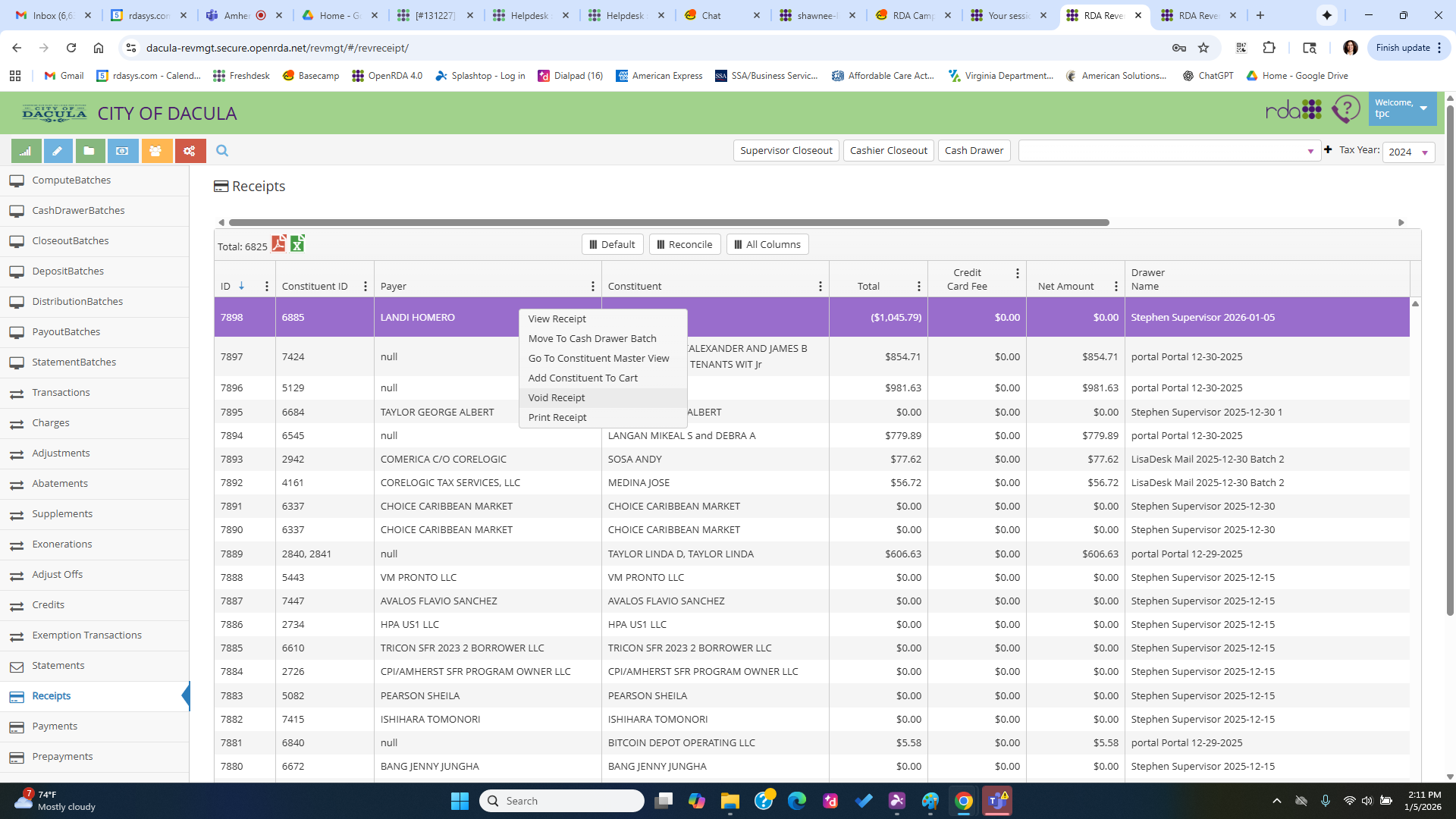Click the blue pencil edit toolbar icon
Image resolution: width=1456 pixels, height=819 pixels.
pos(58,151)
